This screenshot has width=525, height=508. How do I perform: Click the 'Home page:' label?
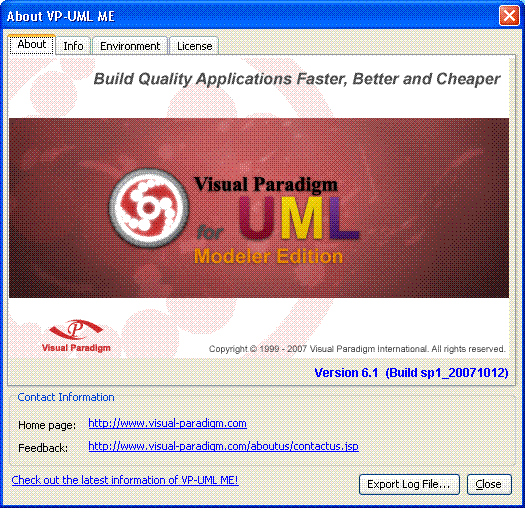tap(47, 425)
